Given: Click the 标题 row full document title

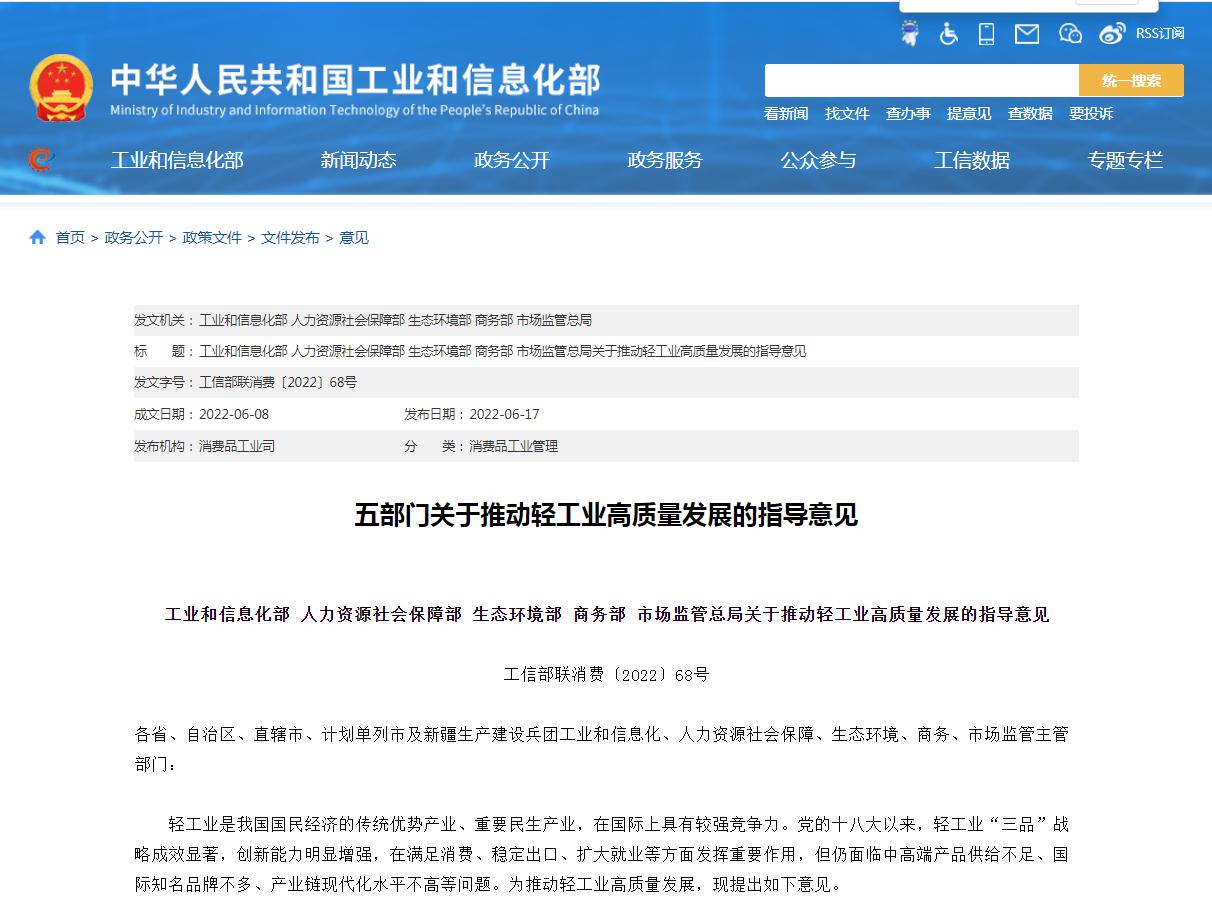Looking at the screenshot, I should point(503,351).
